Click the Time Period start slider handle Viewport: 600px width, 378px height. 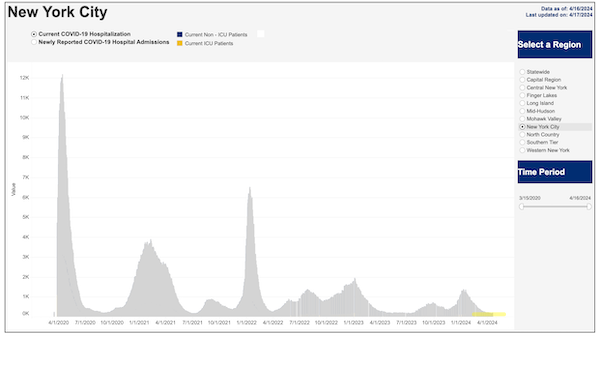pos(522,207)
